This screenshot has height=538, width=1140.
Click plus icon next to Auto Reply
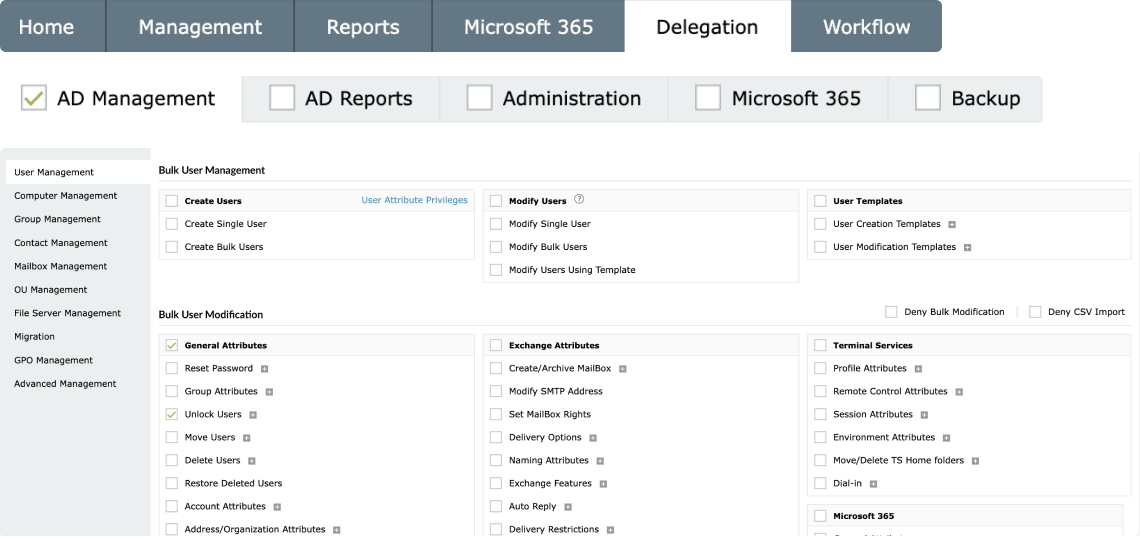coord(568,507)
